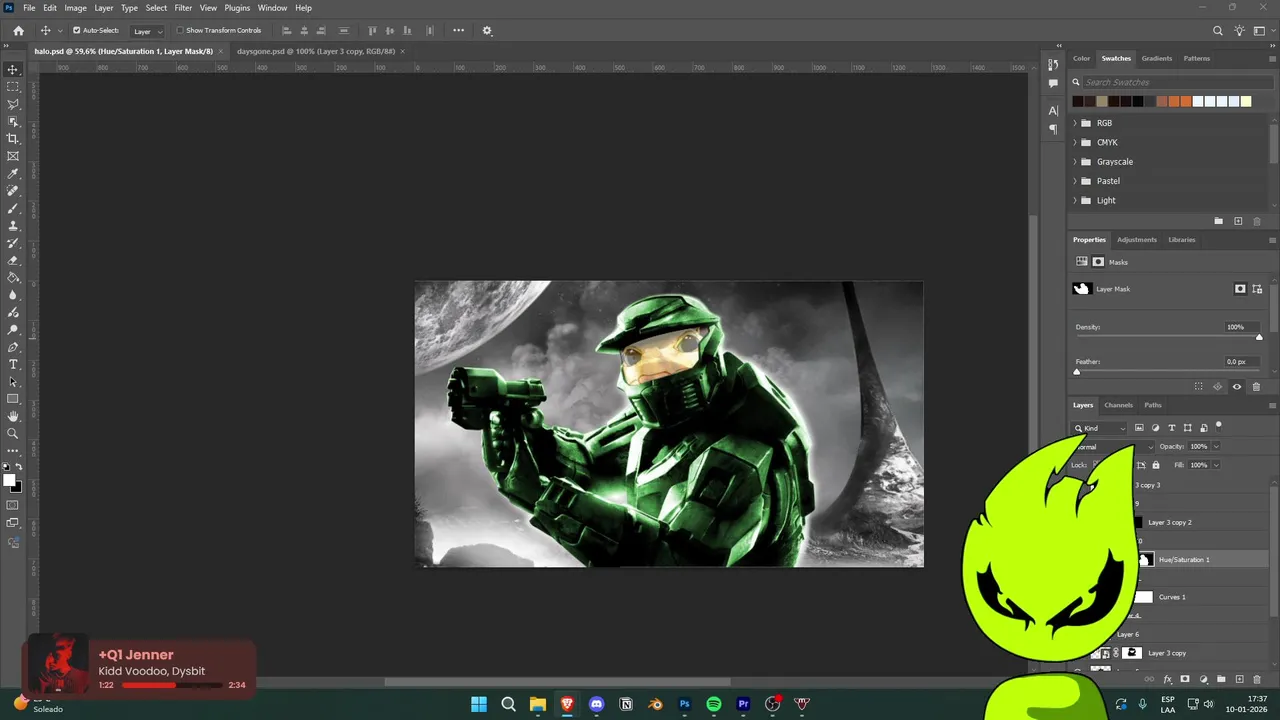Open the Auto-Select Layer dropdown
The image size is (1280, 720).
click(148, 31)
